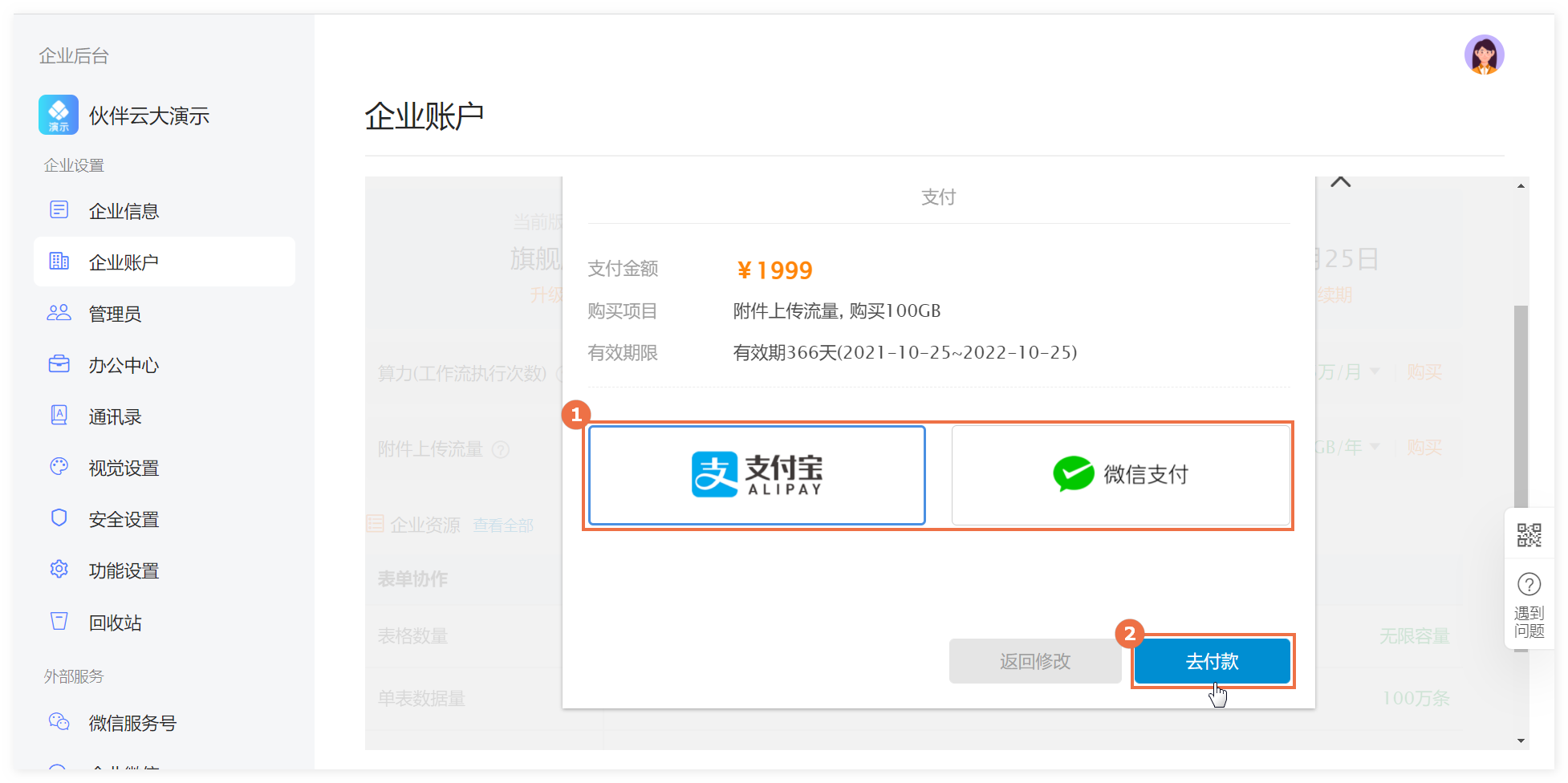Click the 微信服务号 chat icon
Image resolution: width=1568 pixels, height=783 pixels.
tap(59, 722)
